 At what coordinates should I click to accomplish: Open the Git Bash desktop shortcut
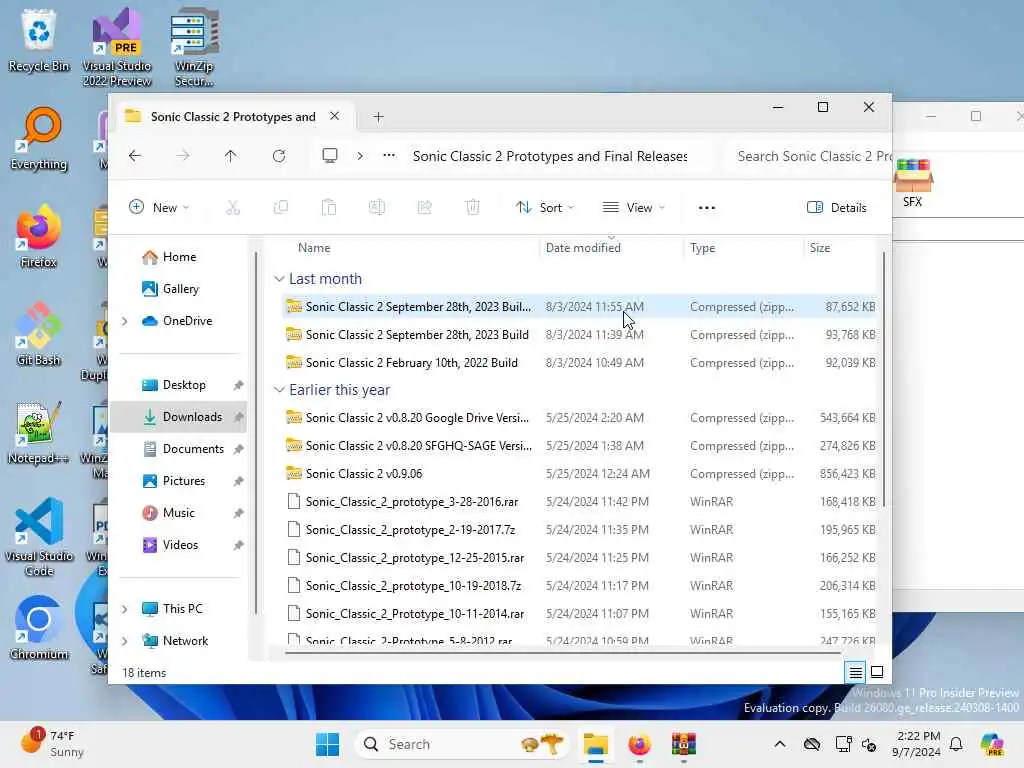(x=39, y=334)
